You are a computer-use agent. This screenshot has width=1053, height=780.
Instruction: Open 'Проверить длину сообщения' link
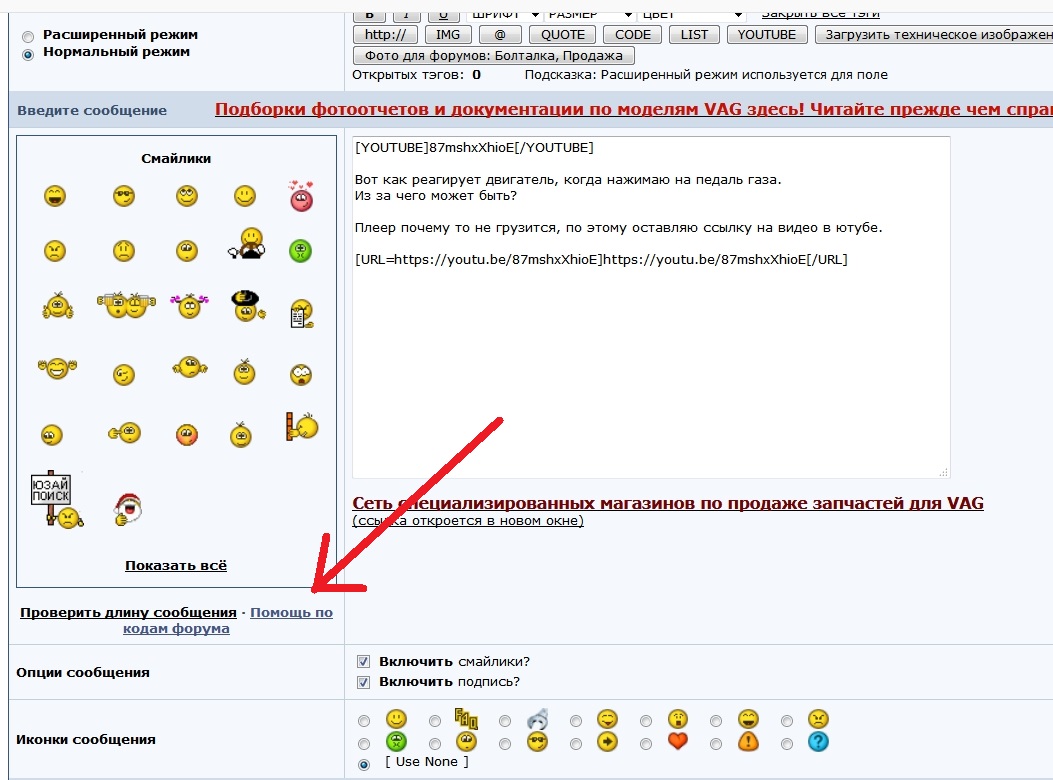(x=128, y=612)
